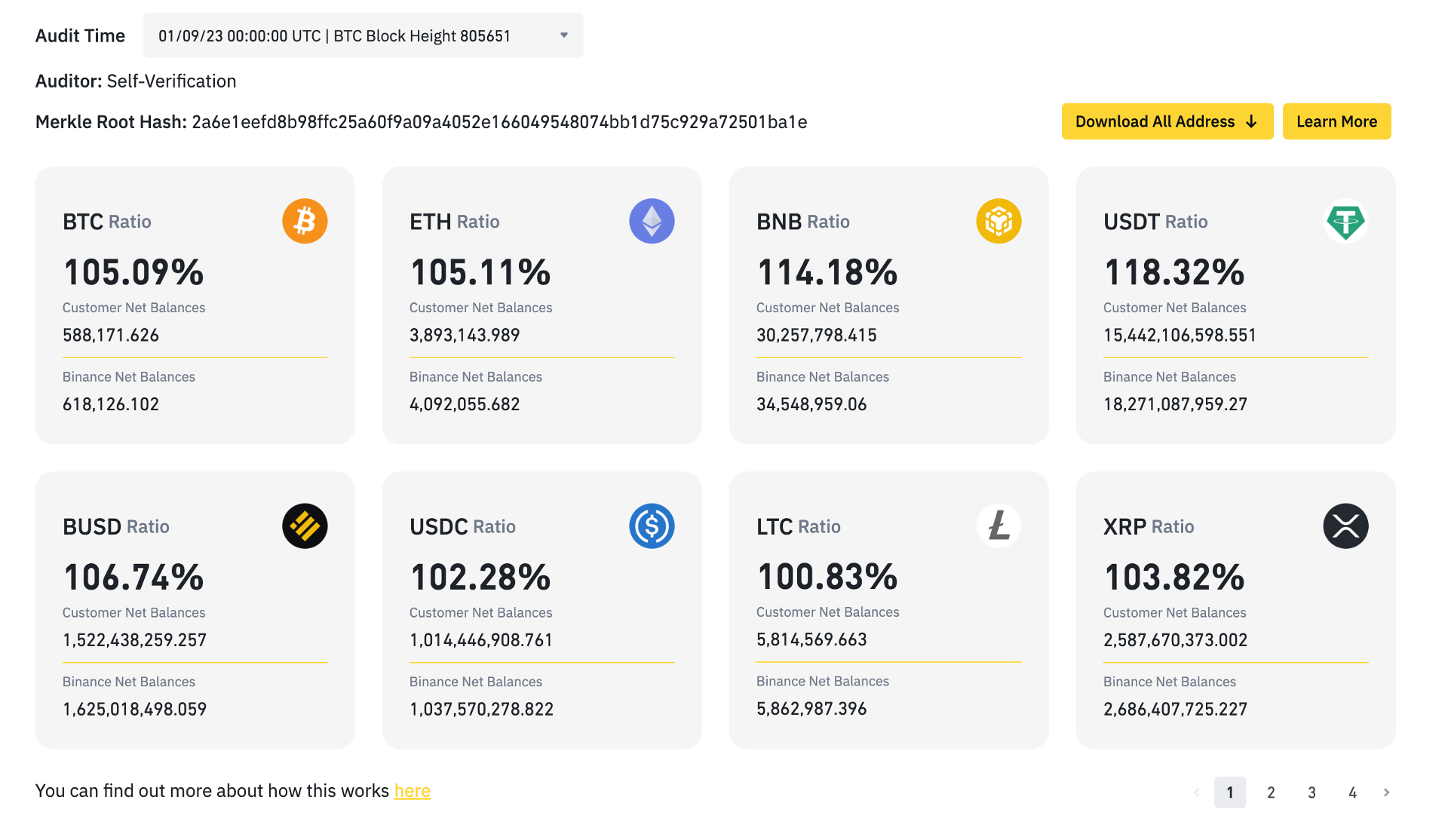Screen dimensions: 1448x840
Task: Click BUSD Binance balance 1,625,018,498.059
Action: 134,710
